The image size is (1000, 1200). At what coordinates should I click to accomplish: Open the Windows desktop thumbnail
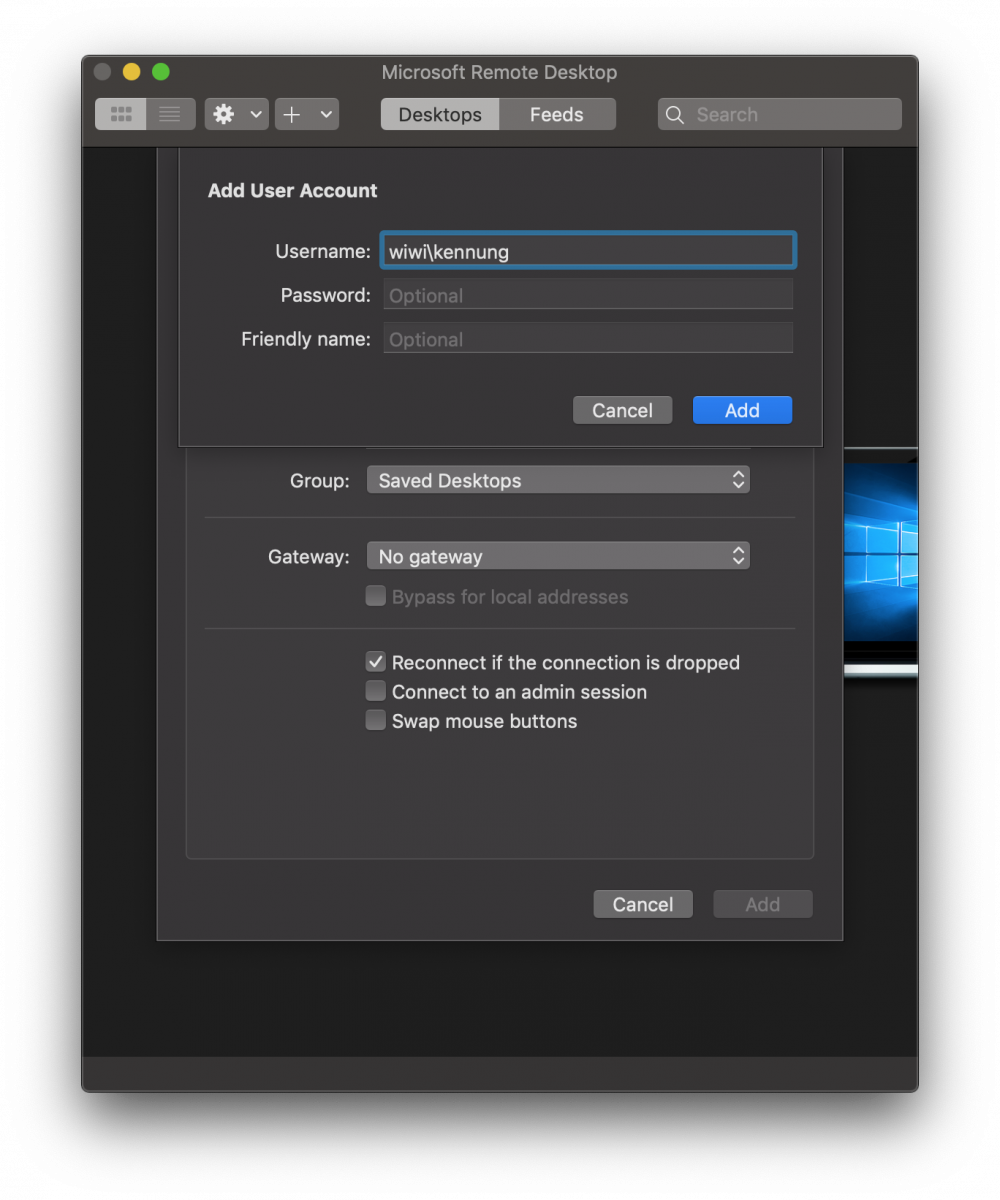(881, 563)
